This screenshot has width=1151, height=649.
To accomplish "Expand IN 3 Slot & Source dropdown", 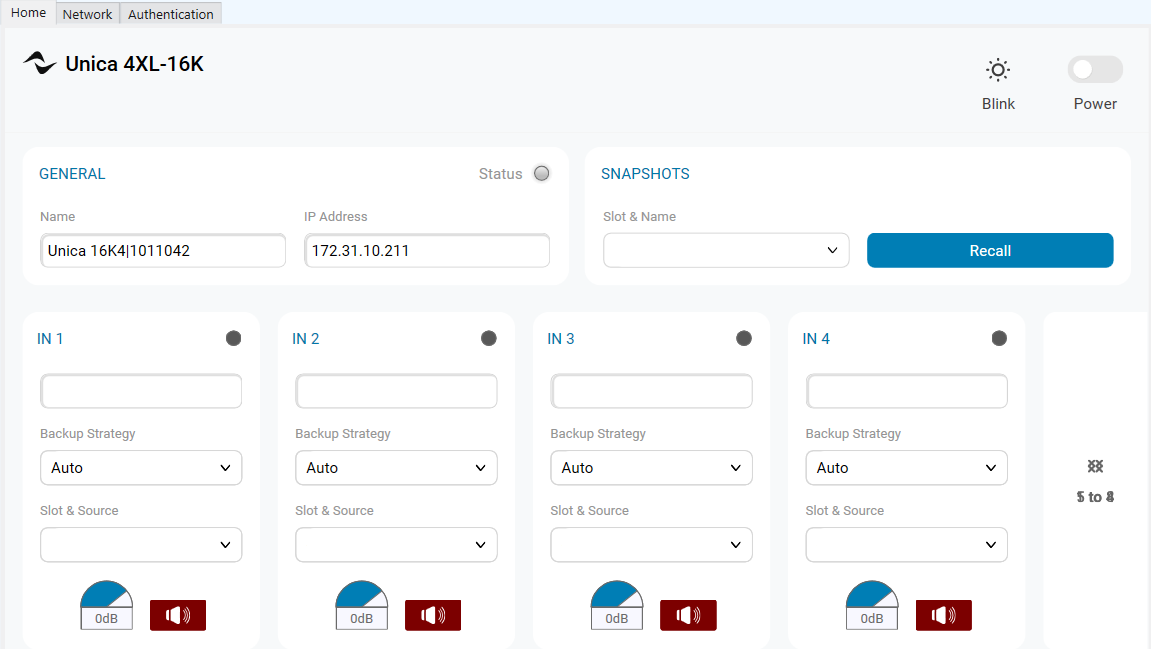I will pyautogui.click(x=651, y=545).
